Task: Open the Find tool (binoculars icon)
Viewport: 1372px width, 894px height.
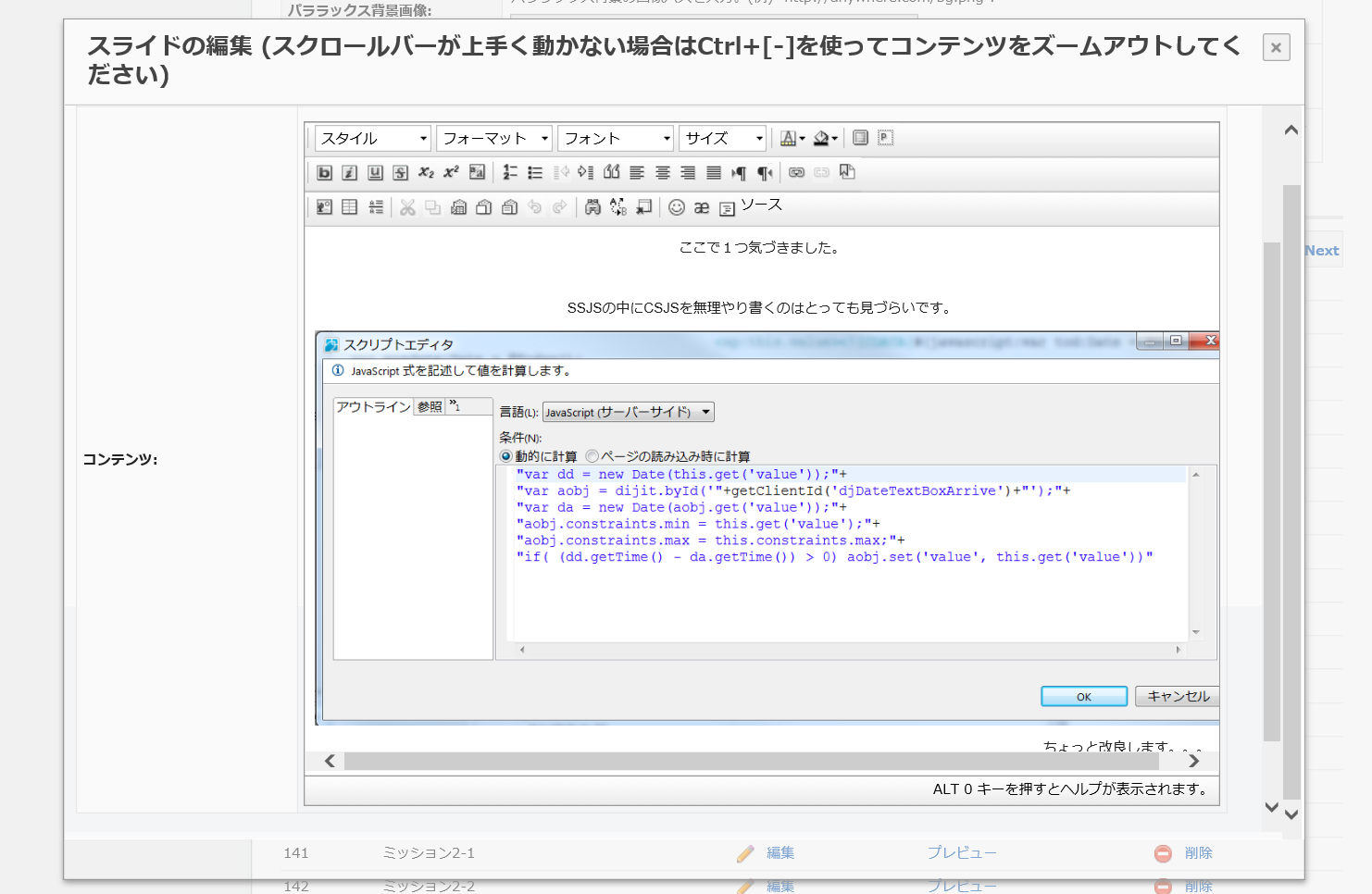Action: 592,207
